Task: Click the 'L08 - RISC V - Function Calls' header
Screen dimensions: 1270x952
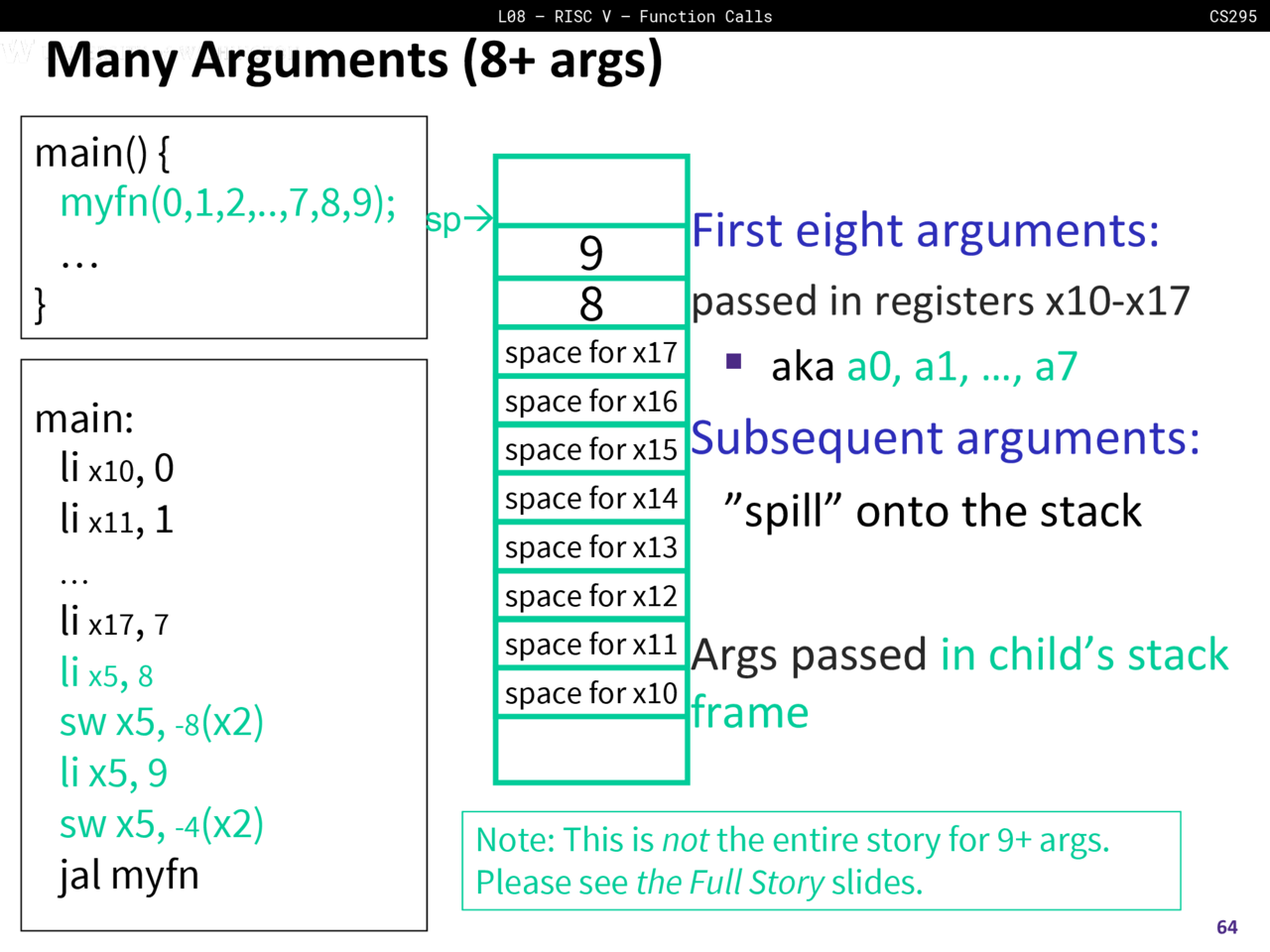Action: coord(635,16)
